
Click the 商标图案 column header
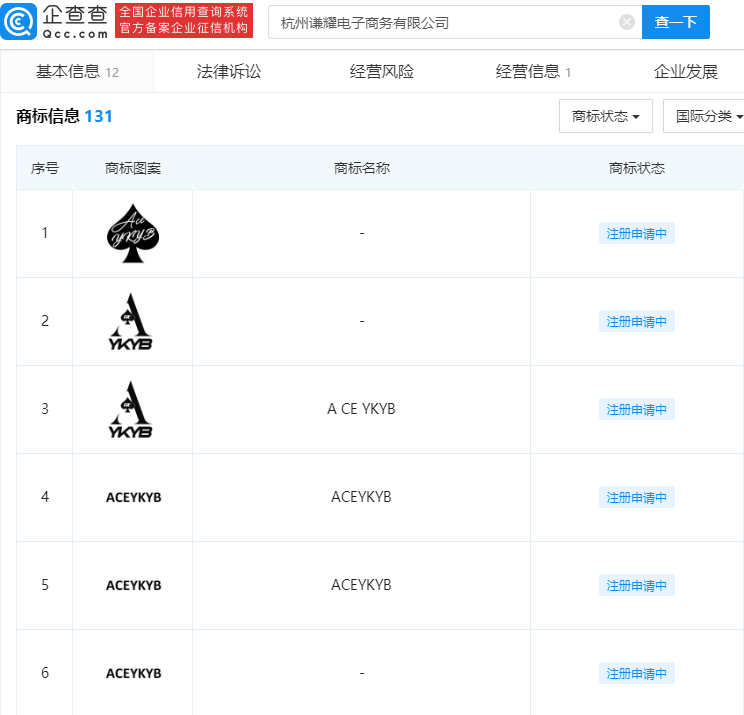[133, 168]
